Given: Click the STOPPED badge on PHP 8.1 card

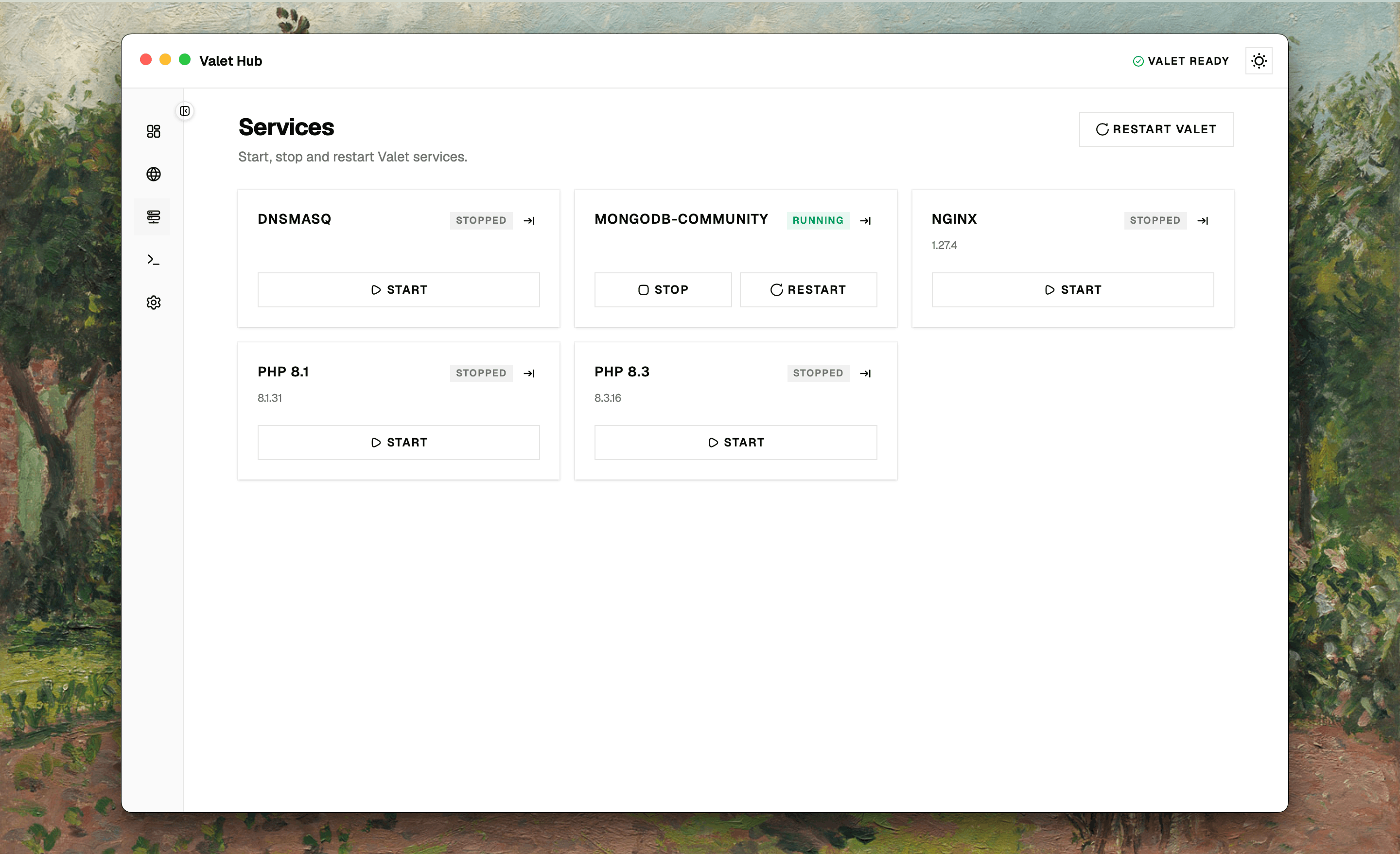Looking at the screenshot, I should click(x=481, y=373).
